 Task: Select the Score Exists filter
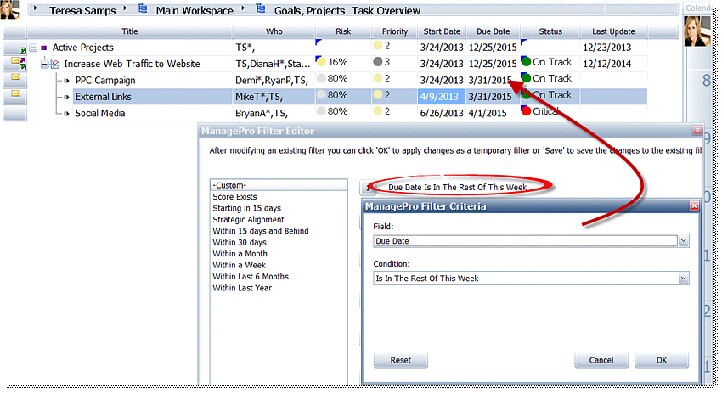coord(235,197)
